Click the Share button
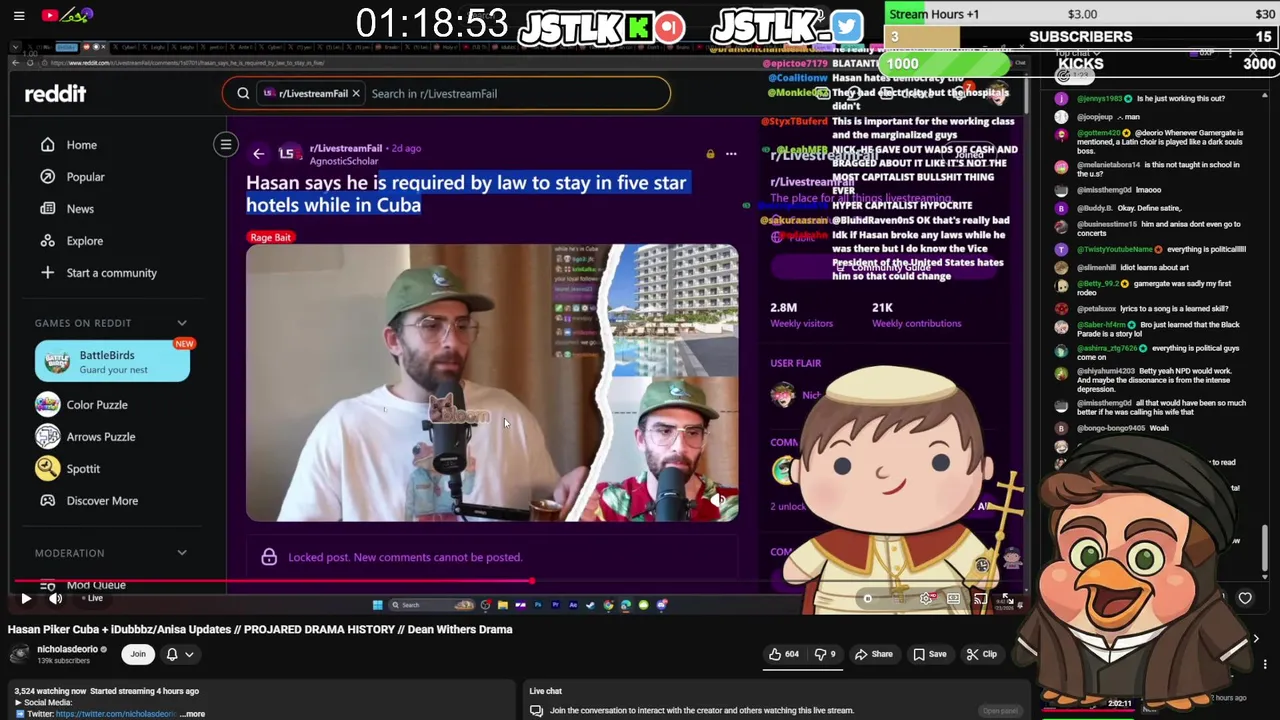 coord(873,654)
